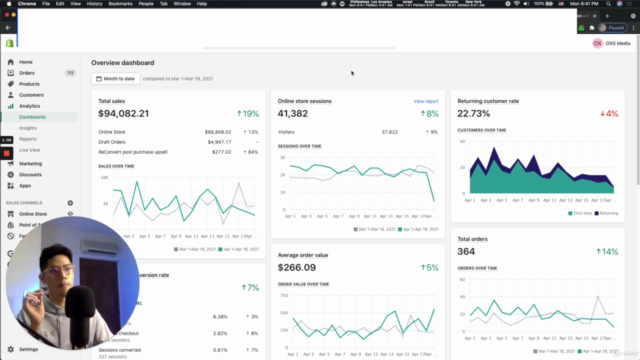Click the First-time legend swatch
This screenshot has width=640, height=360.
(x=570, y=213)
